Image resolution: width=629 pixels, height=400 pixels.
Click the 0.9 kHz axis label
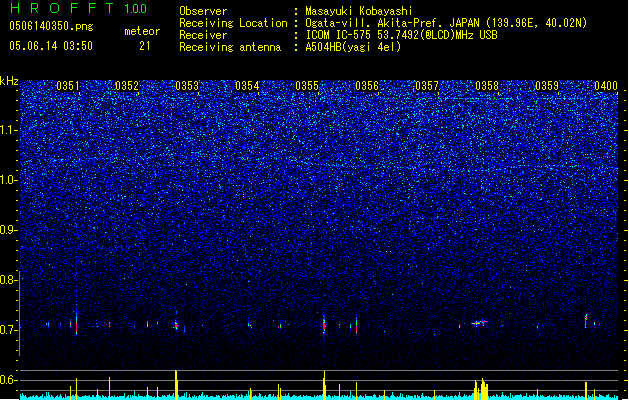8,230
